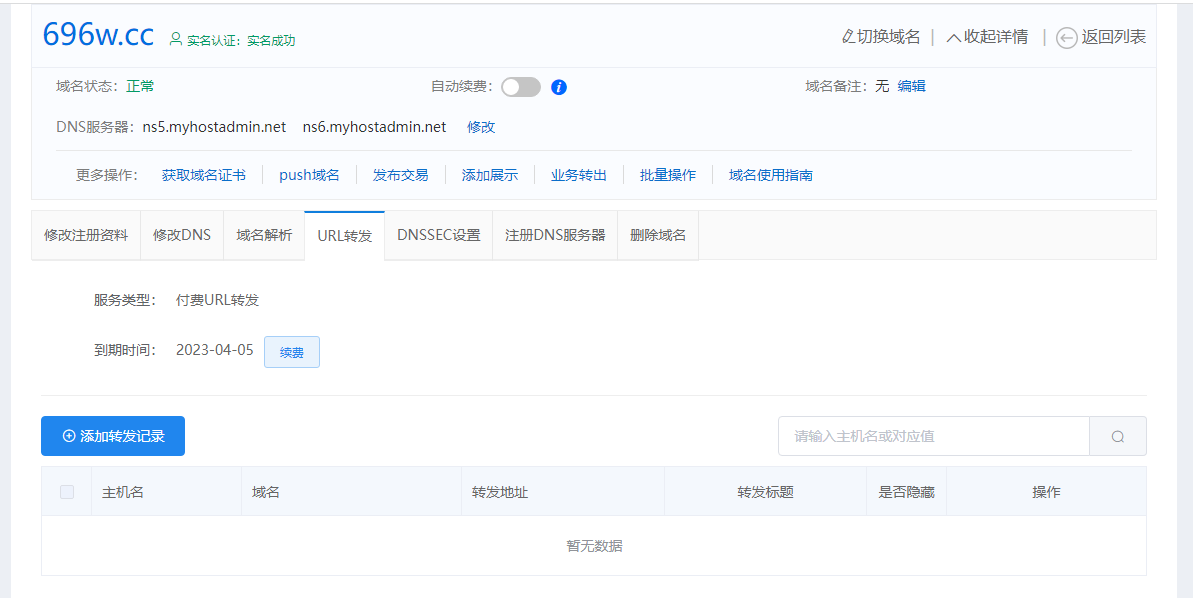
Task: Open the 域名使用指南 guide
Action: coord(770,174)
